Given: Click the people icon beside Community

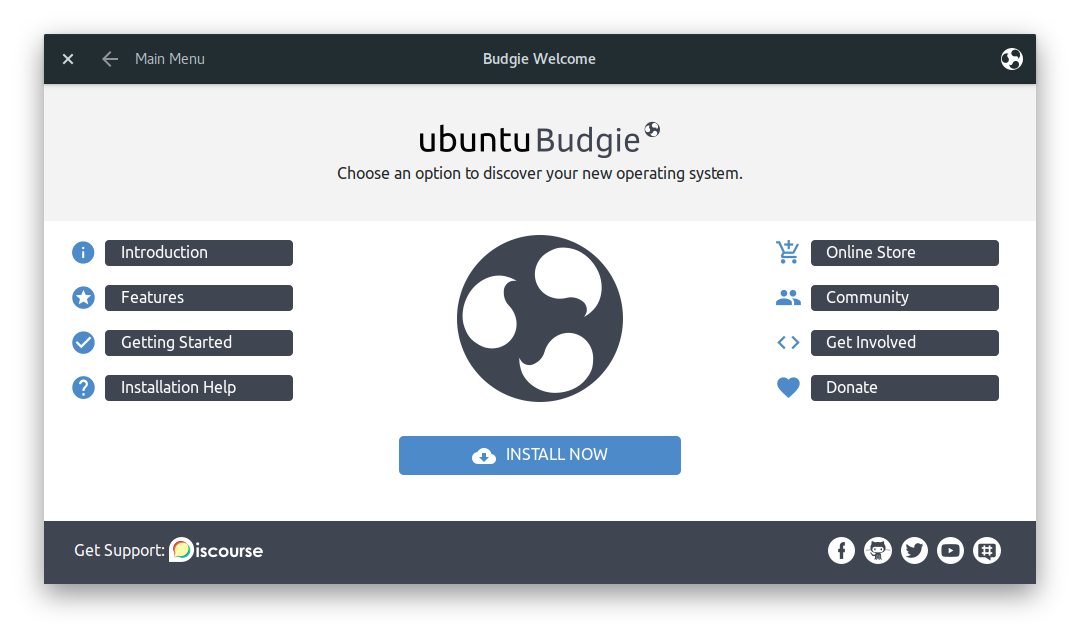Looking at the screenshot, I should pos(788,298).
